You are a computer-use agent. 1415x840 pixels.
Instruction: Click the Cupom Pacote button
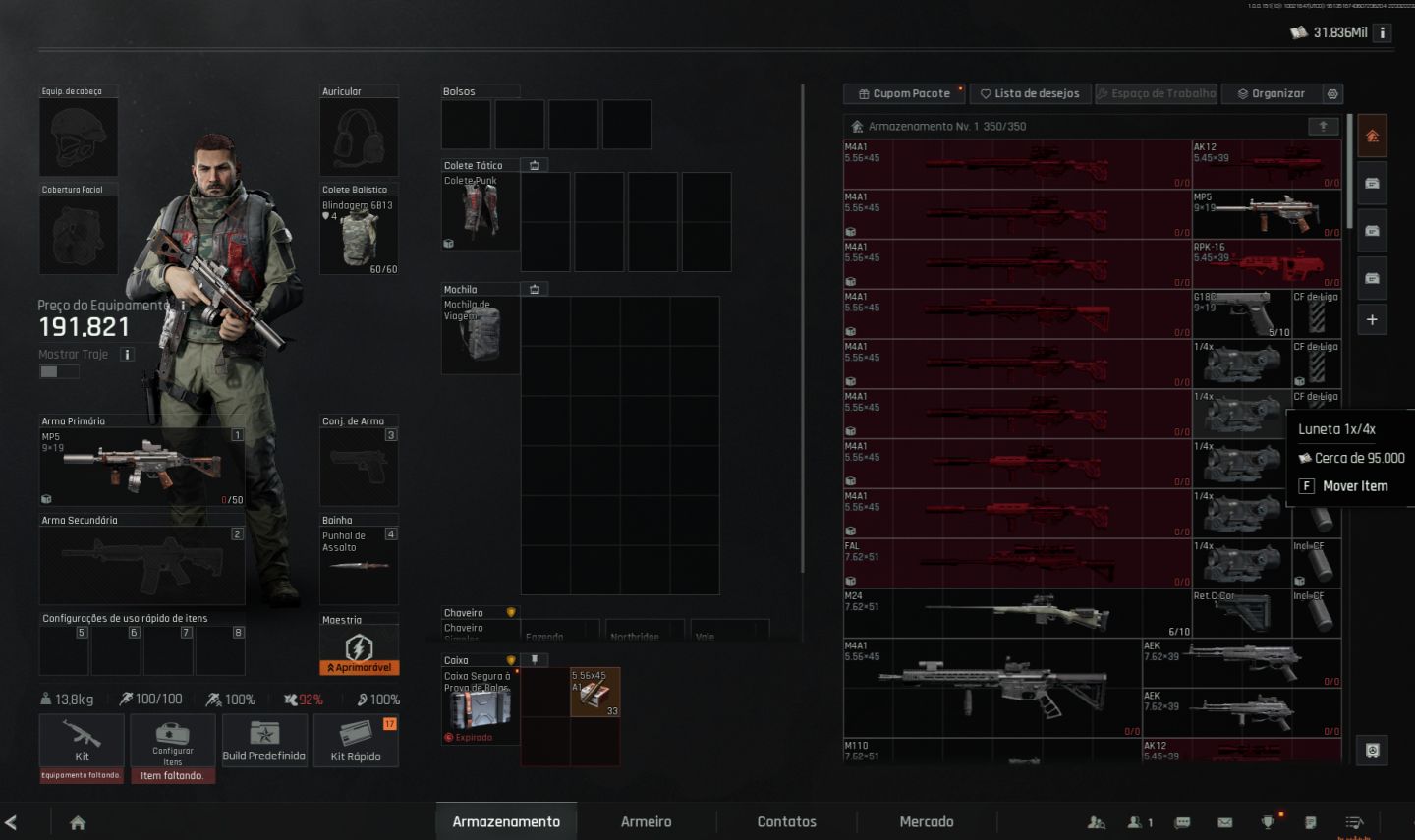tap(904, 93)
